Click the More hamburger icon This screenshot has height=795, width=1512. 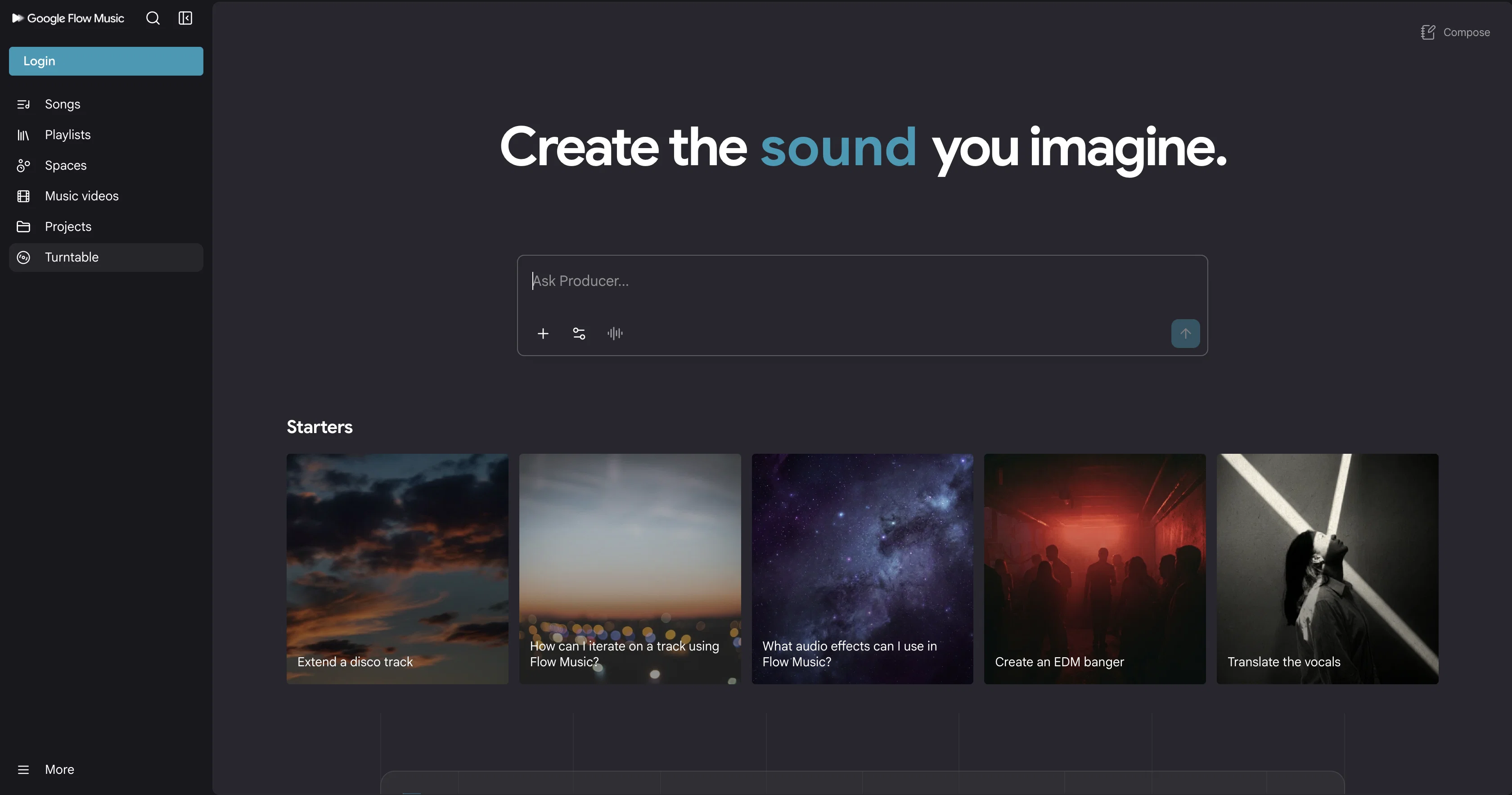tap(23, 770)
